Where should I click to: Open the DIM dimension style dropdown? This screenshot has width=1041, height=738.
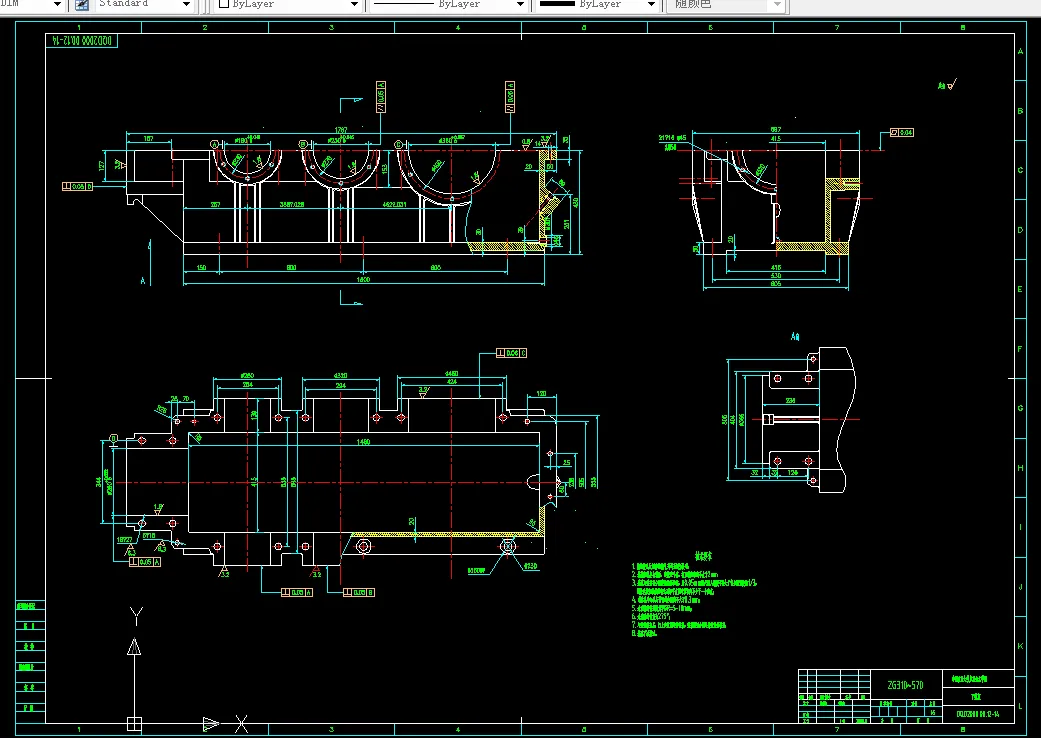click(57, 5)
